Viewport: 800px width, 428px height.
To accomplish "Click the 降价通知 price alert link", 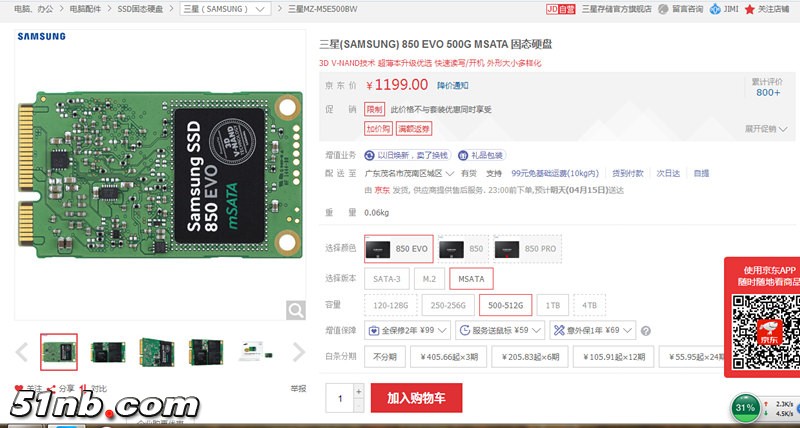I will click(x=453, y=85).
